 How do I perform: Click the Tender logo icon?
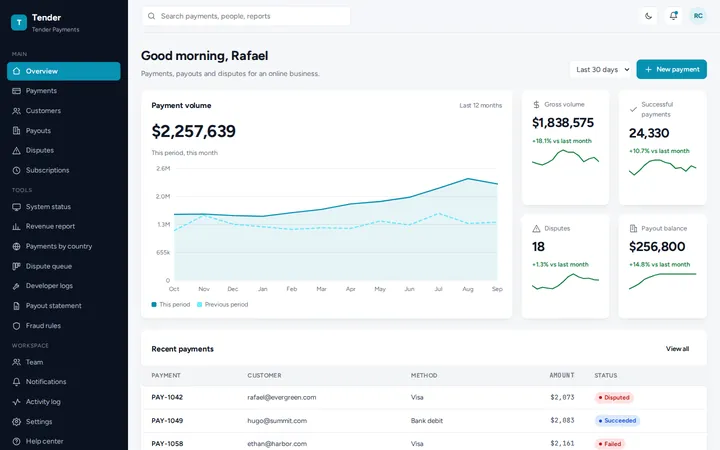(19, 22)
